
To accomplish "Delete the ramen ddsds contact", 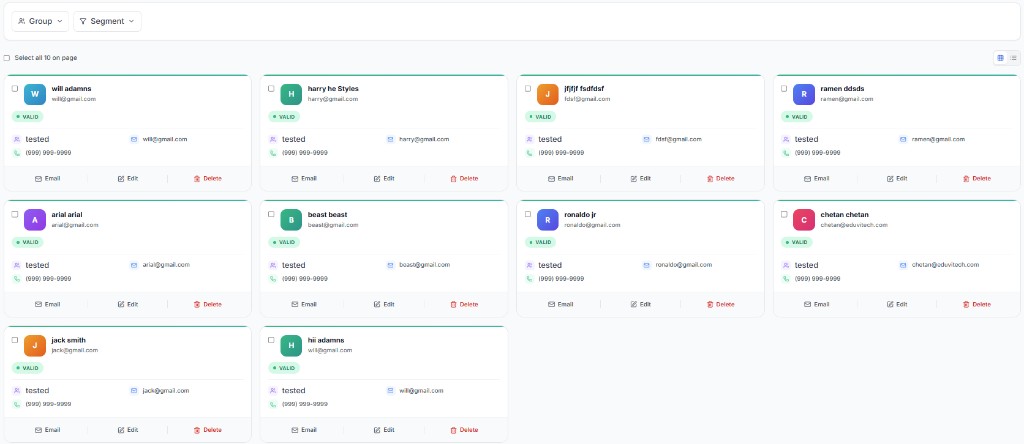I will (x=977, y=178).
